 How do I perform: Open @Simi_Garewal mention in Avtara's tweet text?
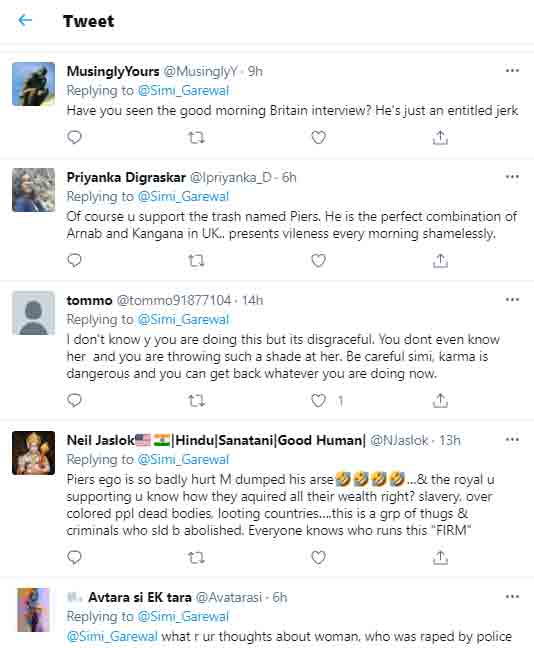coord(112,636)
